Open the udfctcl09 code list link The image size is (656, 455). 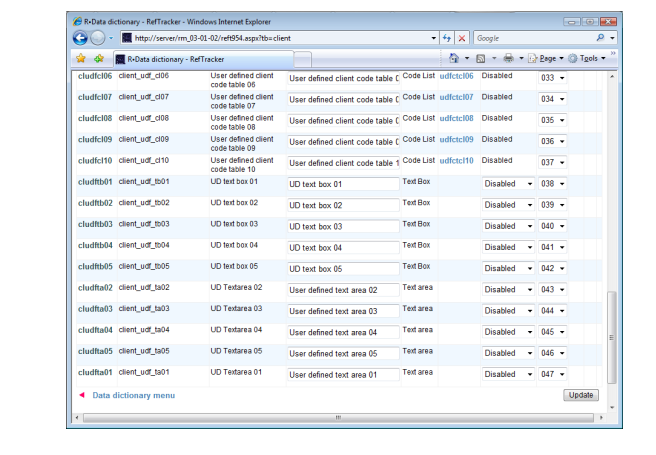[456, 139]
